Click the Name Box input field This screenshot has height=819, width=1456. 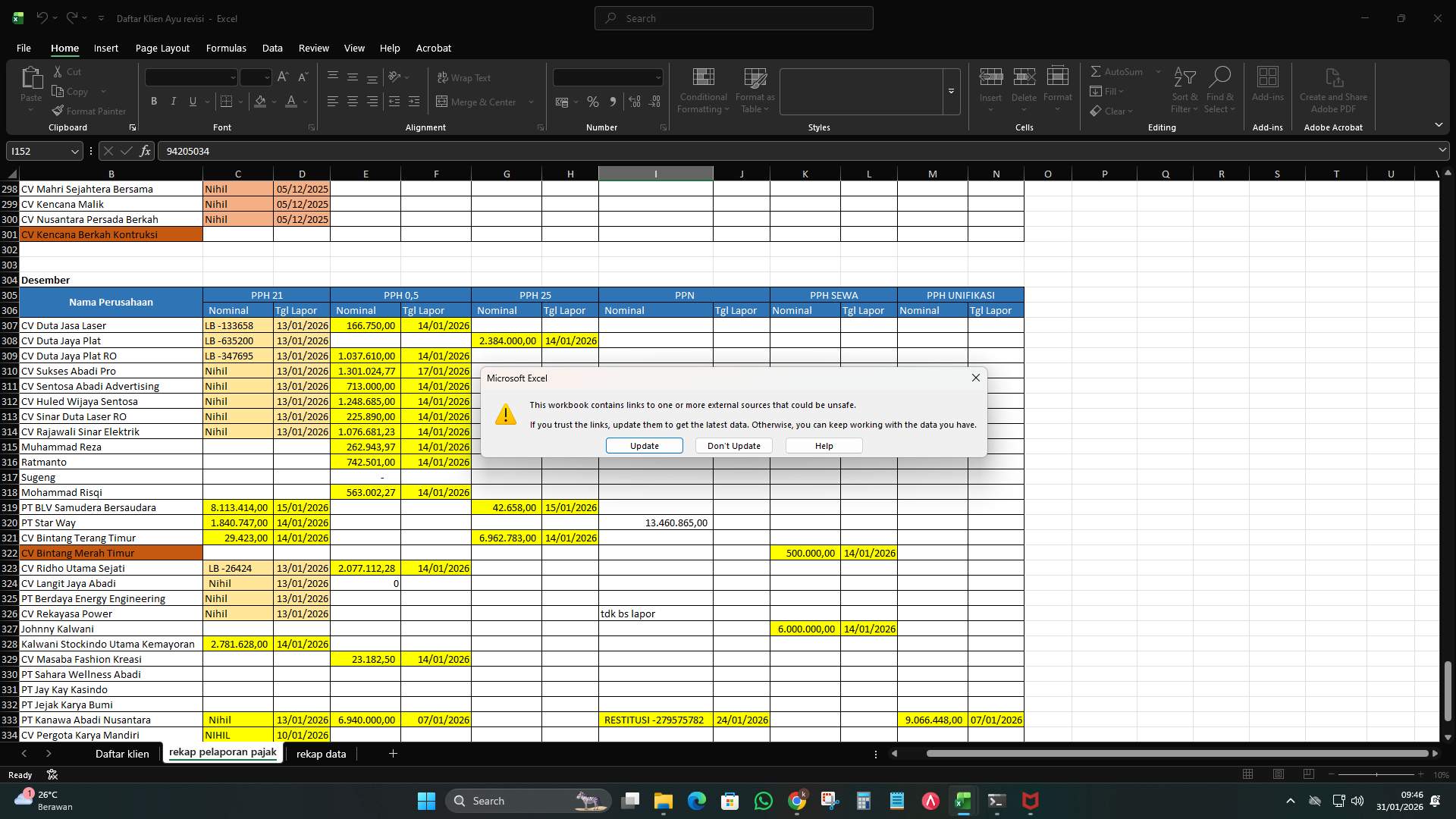pyautogui.click(x=38, y=151)
